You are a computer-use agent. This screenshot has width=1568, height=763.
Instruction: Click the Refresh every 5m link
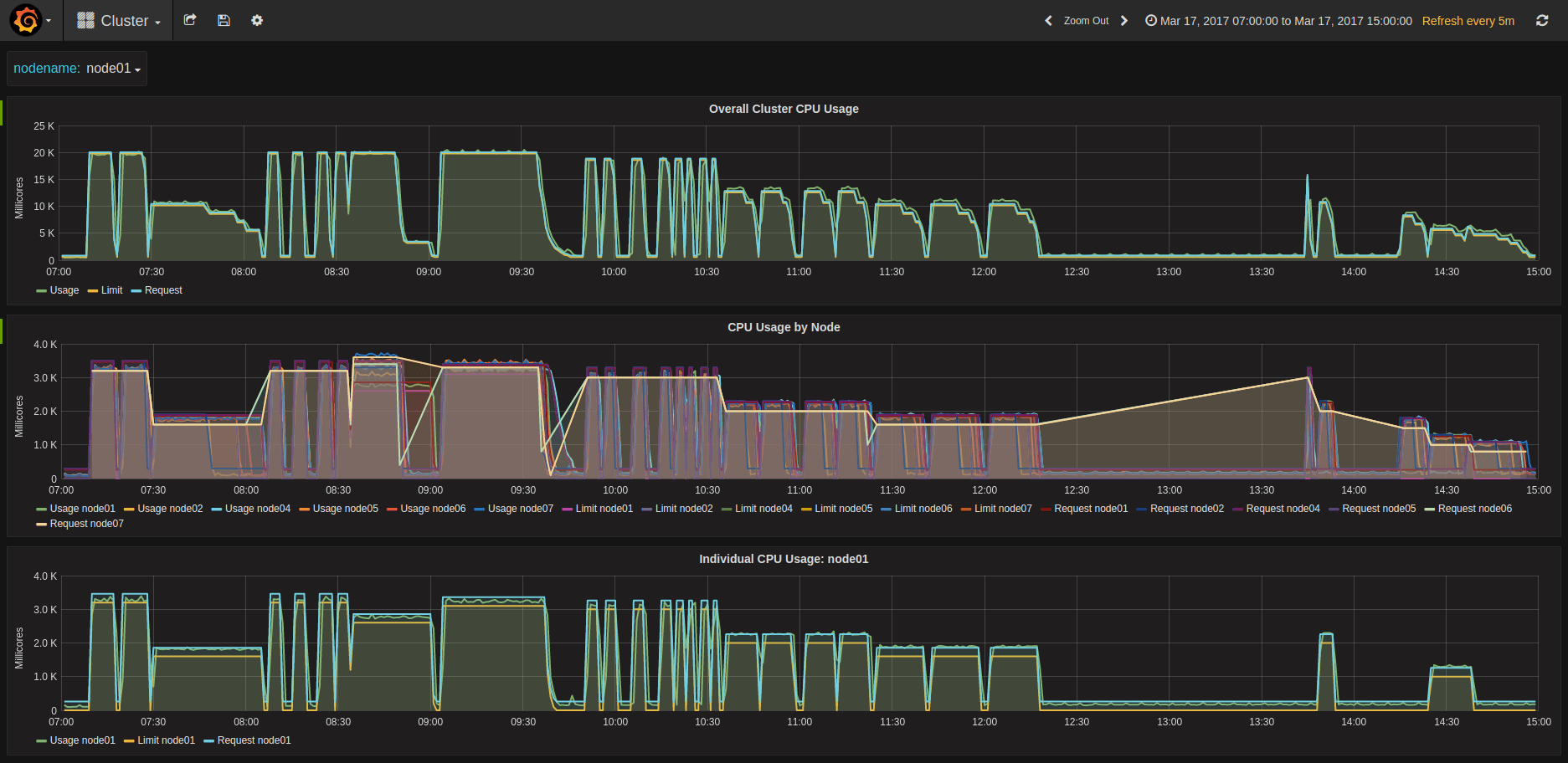(x=1468, y=21)
